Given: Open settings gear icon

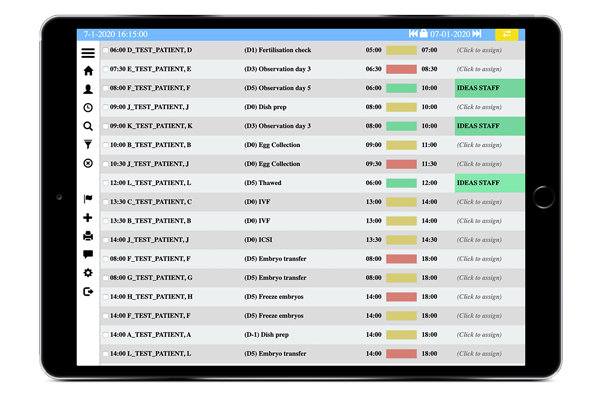Looking at the screenshot, I should (x=88, y=273).
